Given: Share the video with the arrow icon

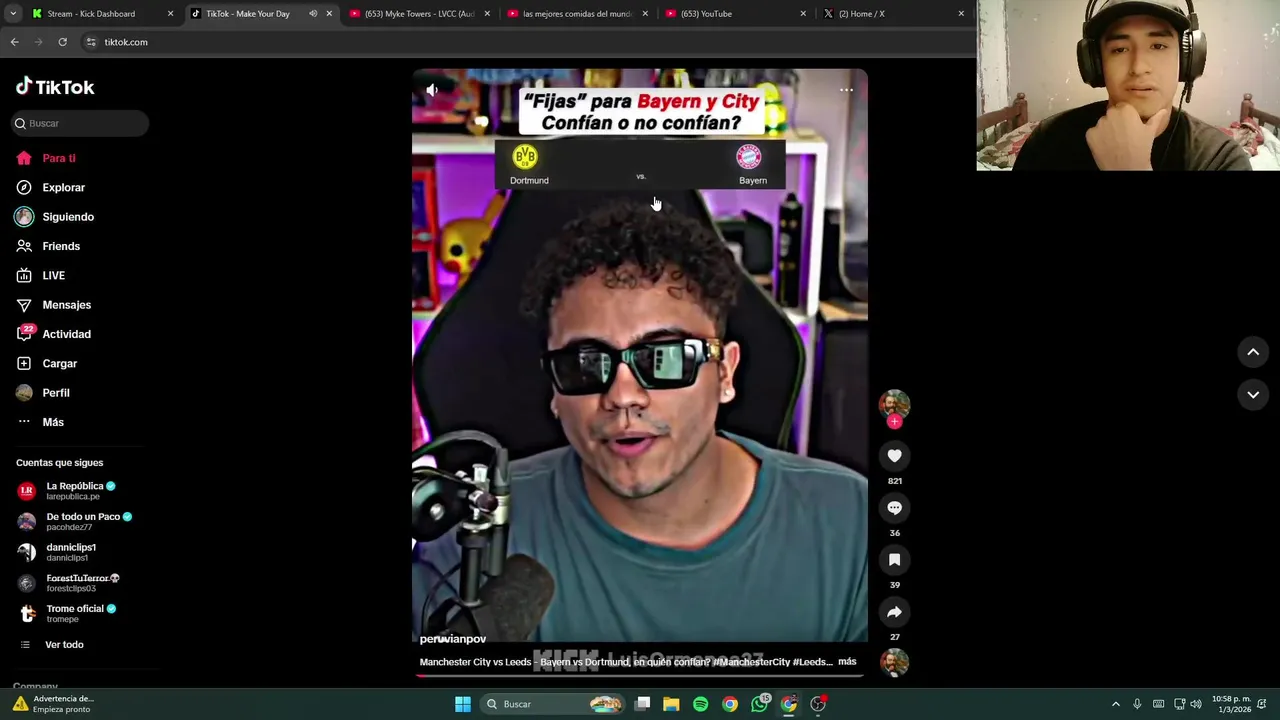Looking at the screenshot, I should click(x=894, y=612).
